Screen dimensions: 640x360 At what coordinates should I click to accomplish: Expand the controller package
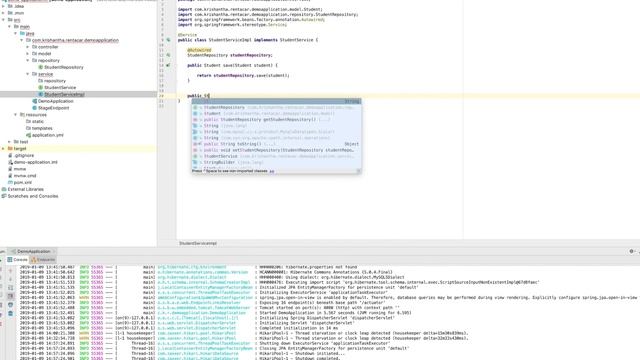[x=28, y=47]
